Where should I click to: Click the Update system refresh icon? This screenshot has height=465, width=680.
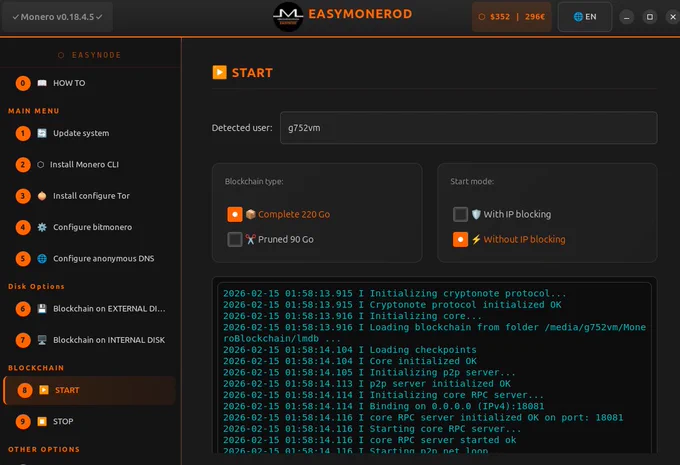point(42,133)
